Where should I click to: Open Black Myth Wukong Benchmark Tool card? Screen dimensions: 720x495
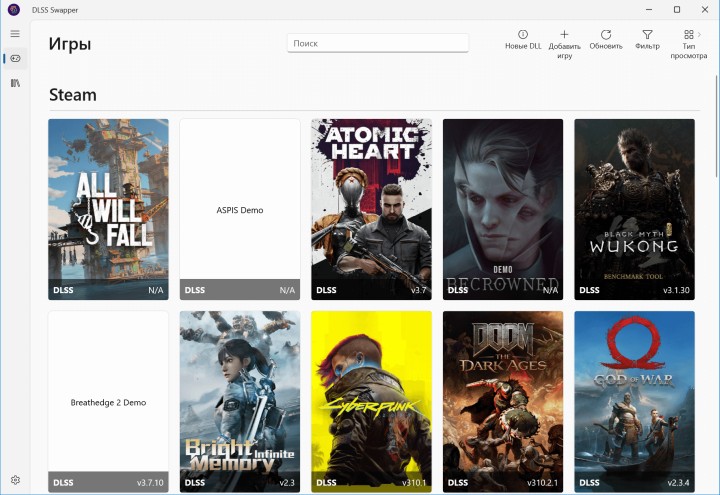tap(635, 209)
